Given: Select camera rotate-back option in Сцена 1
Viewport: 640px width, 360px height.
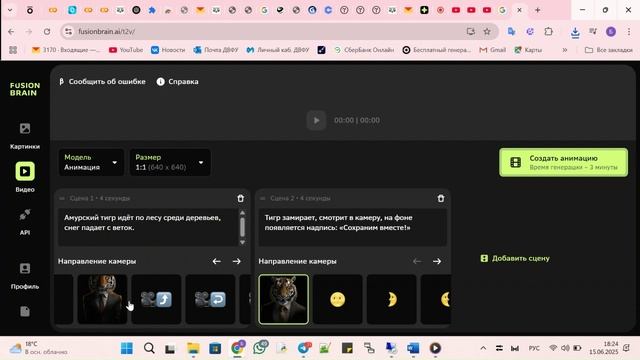Looking at the screenshot, I should [x=210, y=299].
